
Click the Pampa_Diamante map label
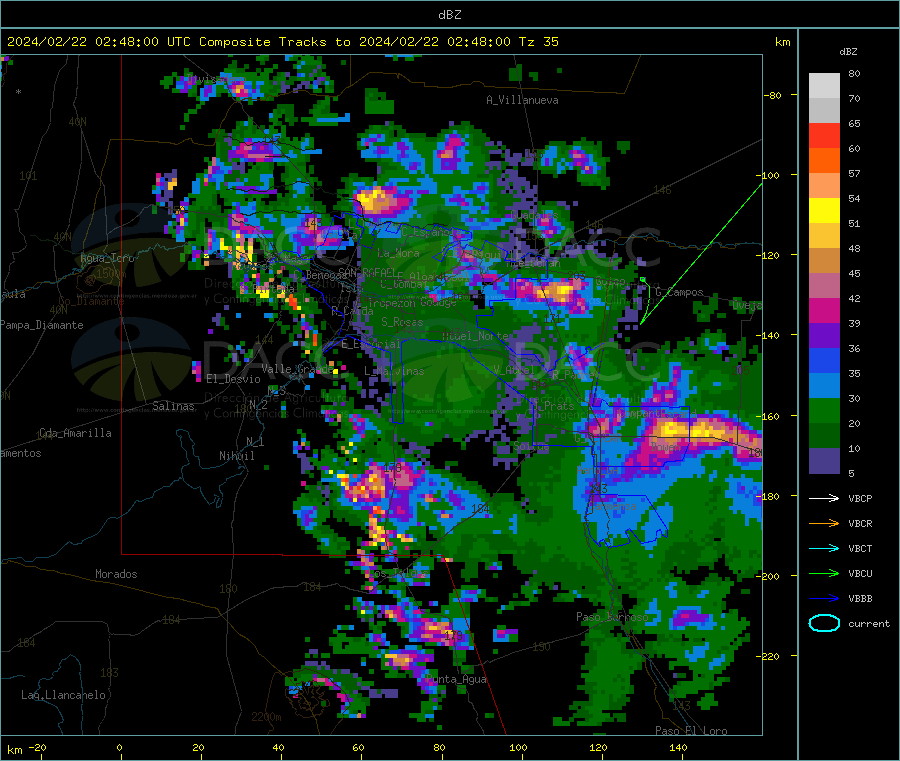(x=41, y=325)
